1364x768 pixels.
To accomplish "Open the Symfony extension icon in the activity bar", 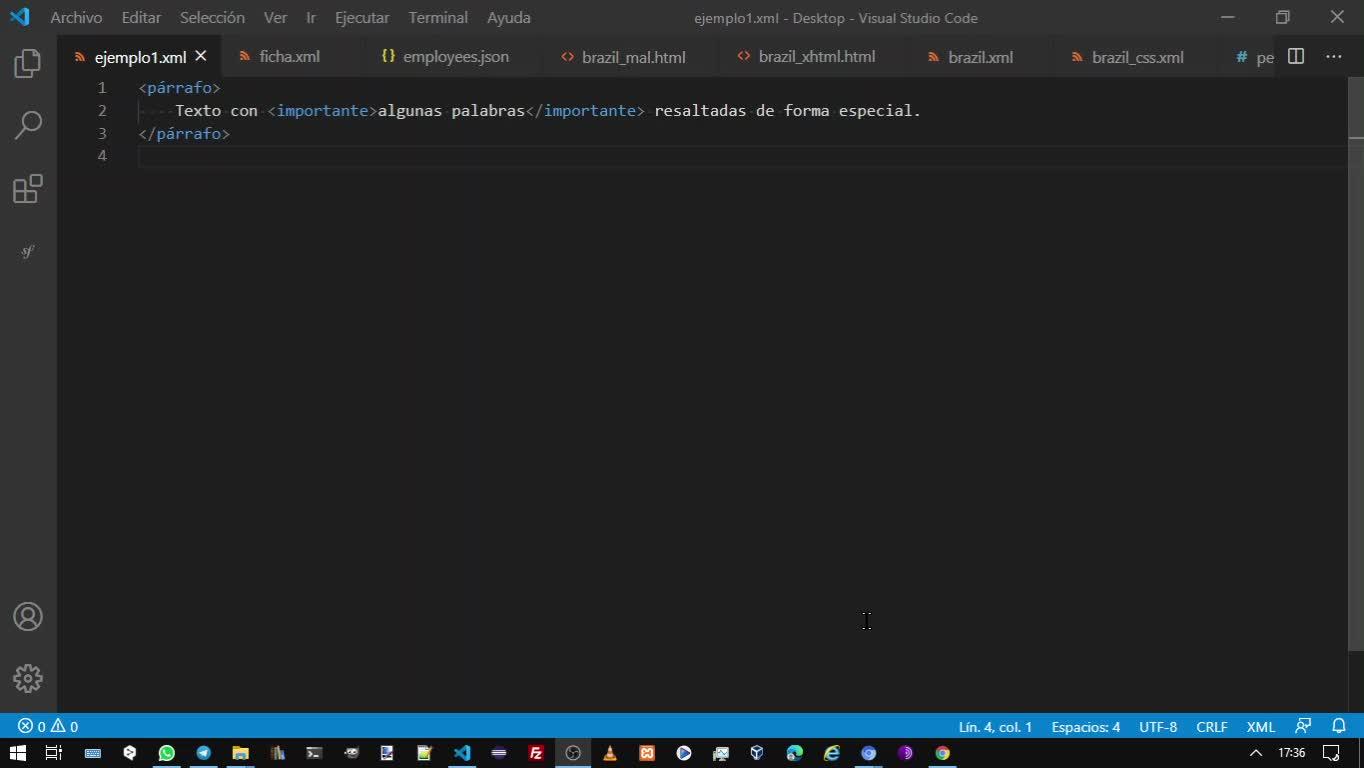I will (x=28, y=251).
